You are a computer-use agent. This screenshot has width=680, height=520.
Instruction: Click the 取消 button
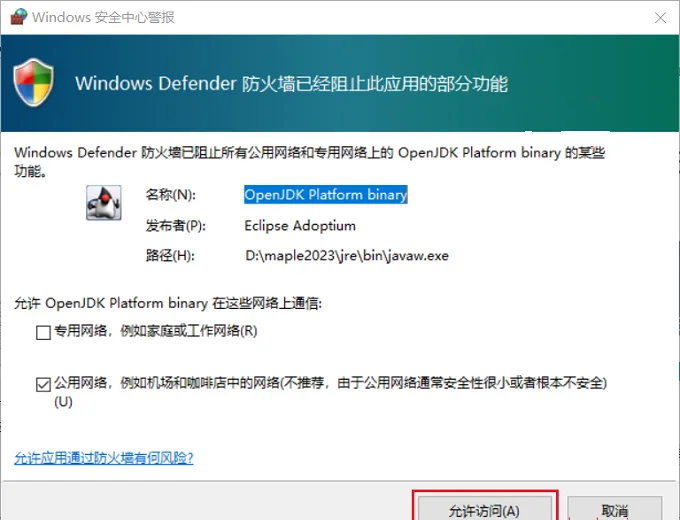pos(615,509)
